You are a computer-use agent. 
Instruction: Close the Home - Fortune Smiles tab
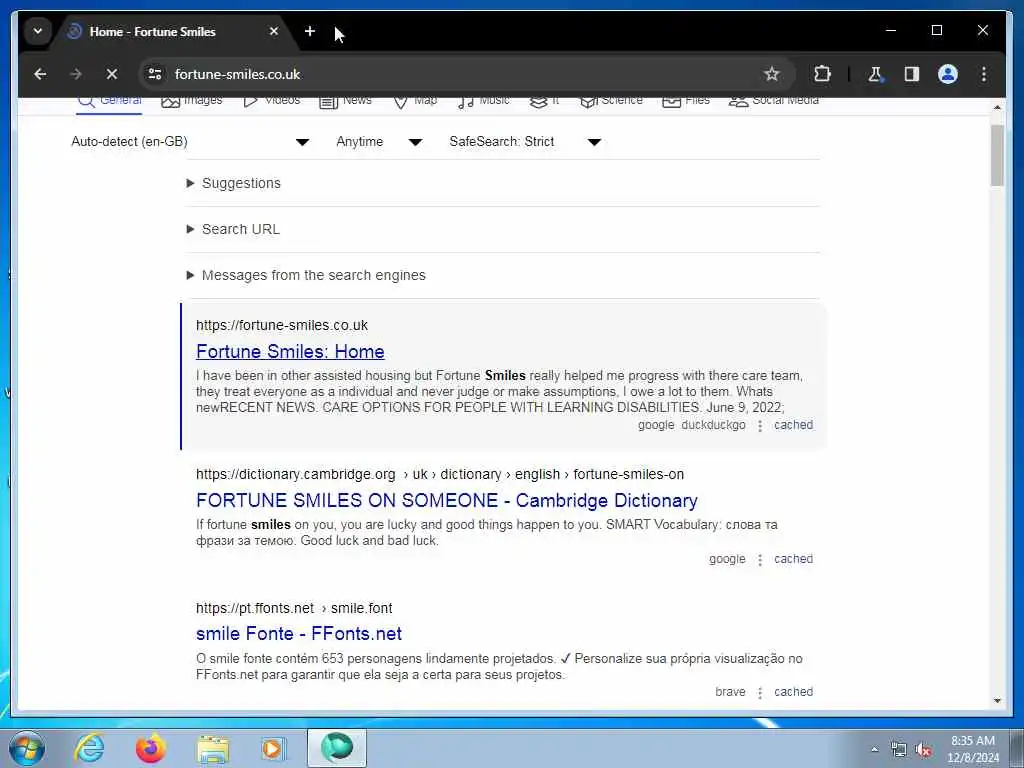(274, 31)
